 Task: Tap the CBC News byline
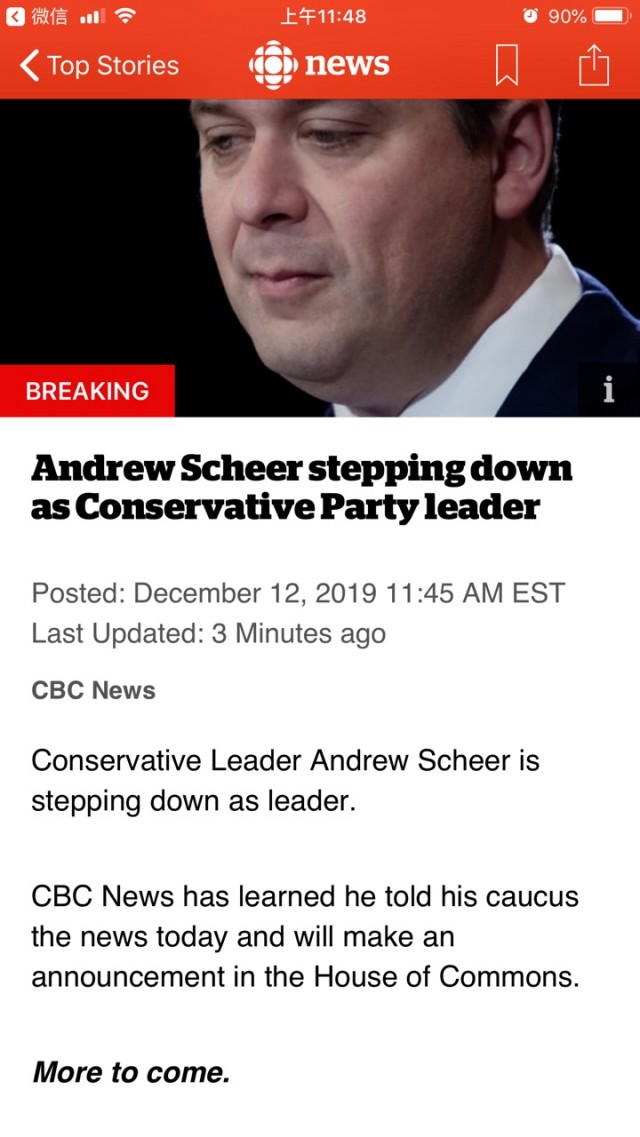[93, 690]
